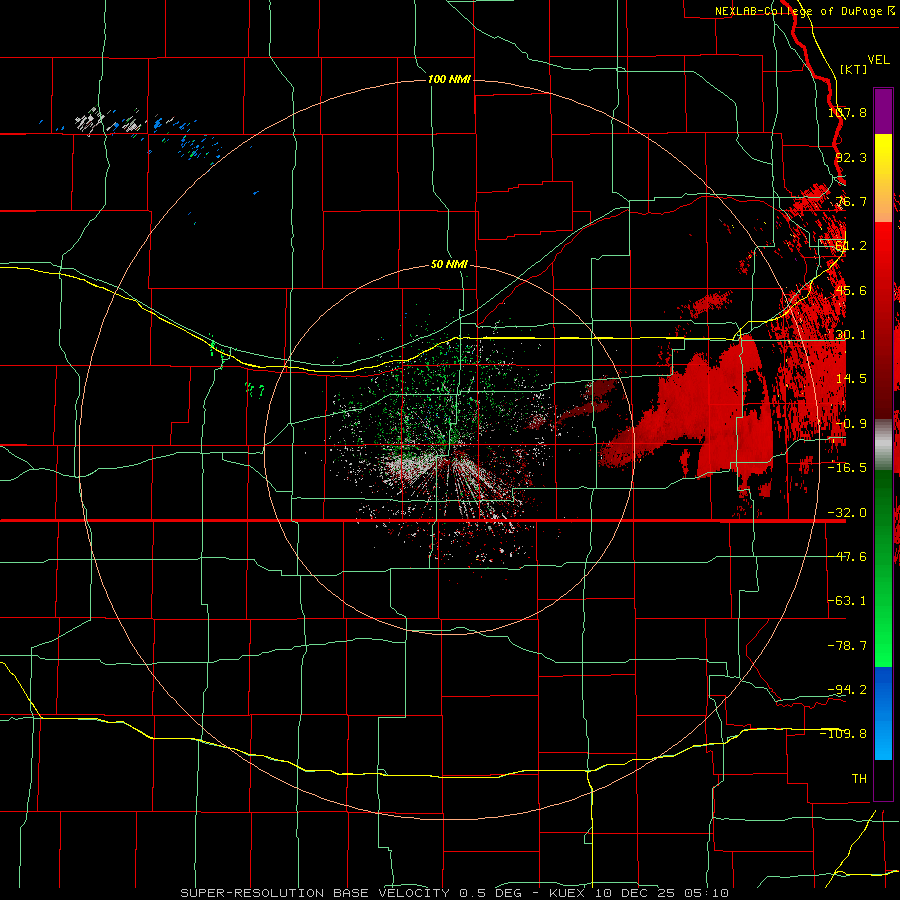Screen dimensions: 900x900
Task: Click the -0.9 velocity legend value
Action: pyautogui.click(x=851, y=424)
